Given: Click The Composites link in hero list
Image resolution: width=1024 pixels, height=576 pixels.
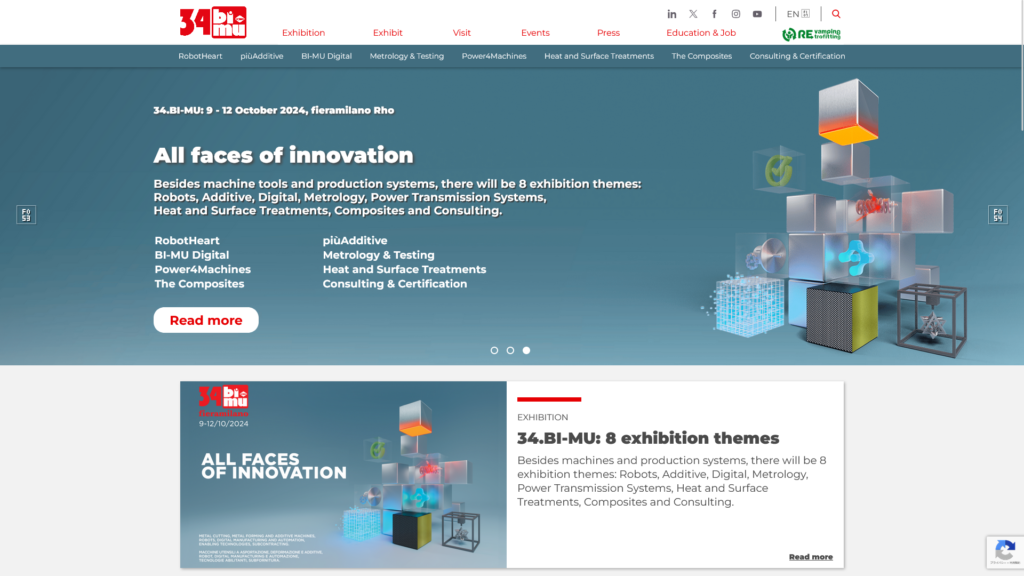Looking at the screenshot, I should pyautogui.click(x=199, y=283).
